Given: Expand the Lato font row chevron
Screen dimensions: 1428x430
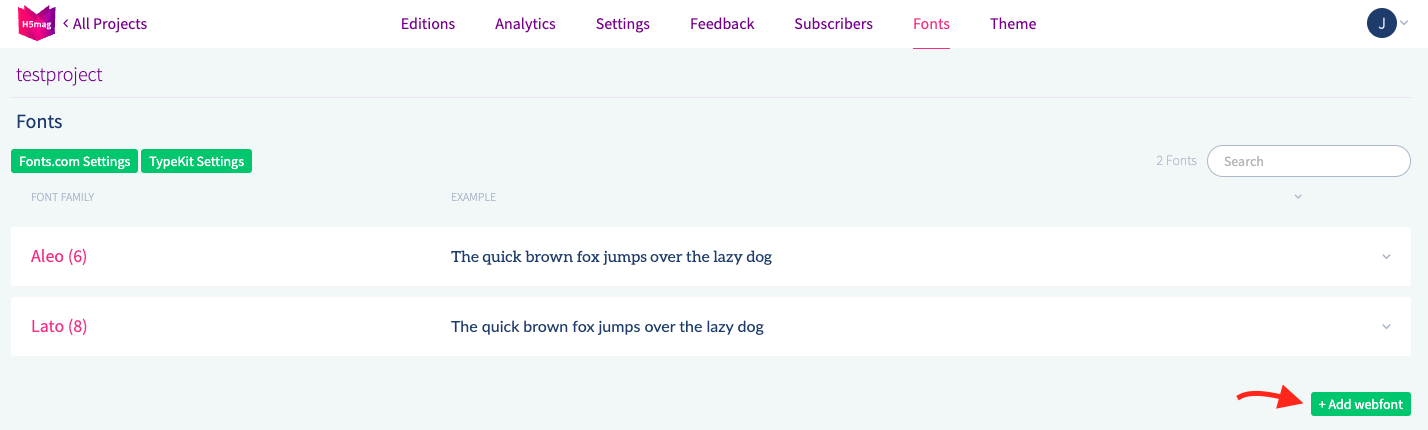Looking at the screenshot, I should (1386, 327).
